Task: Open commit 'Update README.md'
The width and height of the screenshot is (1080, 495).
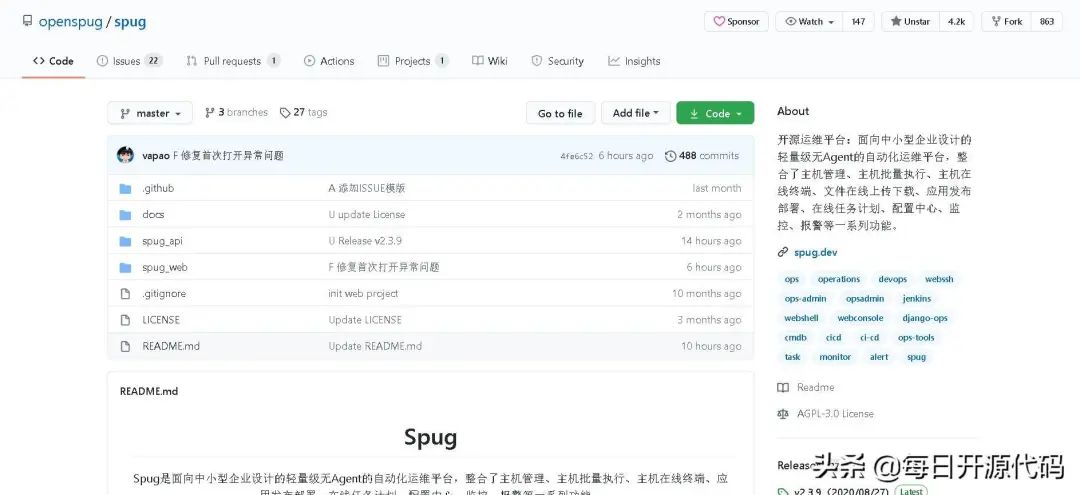Action: (x=375, y=346)
